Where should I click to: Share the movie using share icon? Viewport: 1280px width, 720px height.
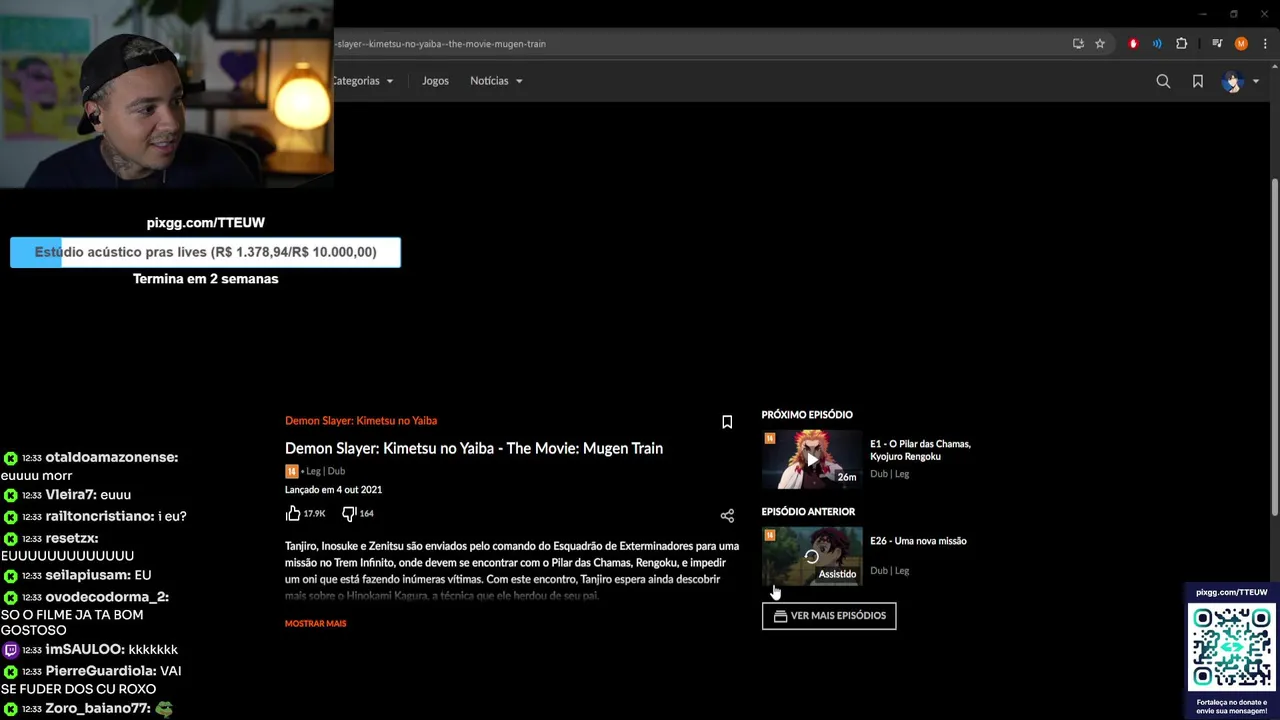click(727, 516)
